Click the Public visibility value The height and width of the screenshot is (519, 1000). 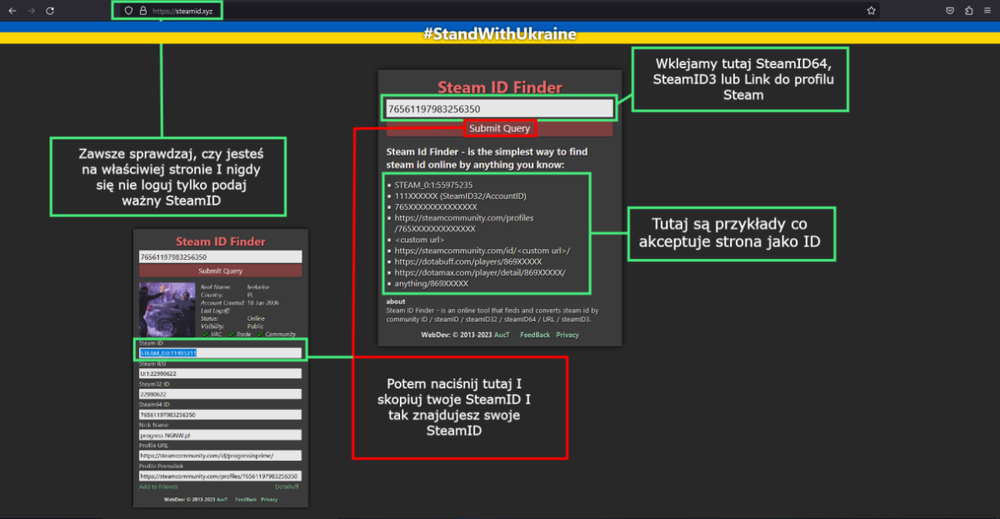coord(255,326)
